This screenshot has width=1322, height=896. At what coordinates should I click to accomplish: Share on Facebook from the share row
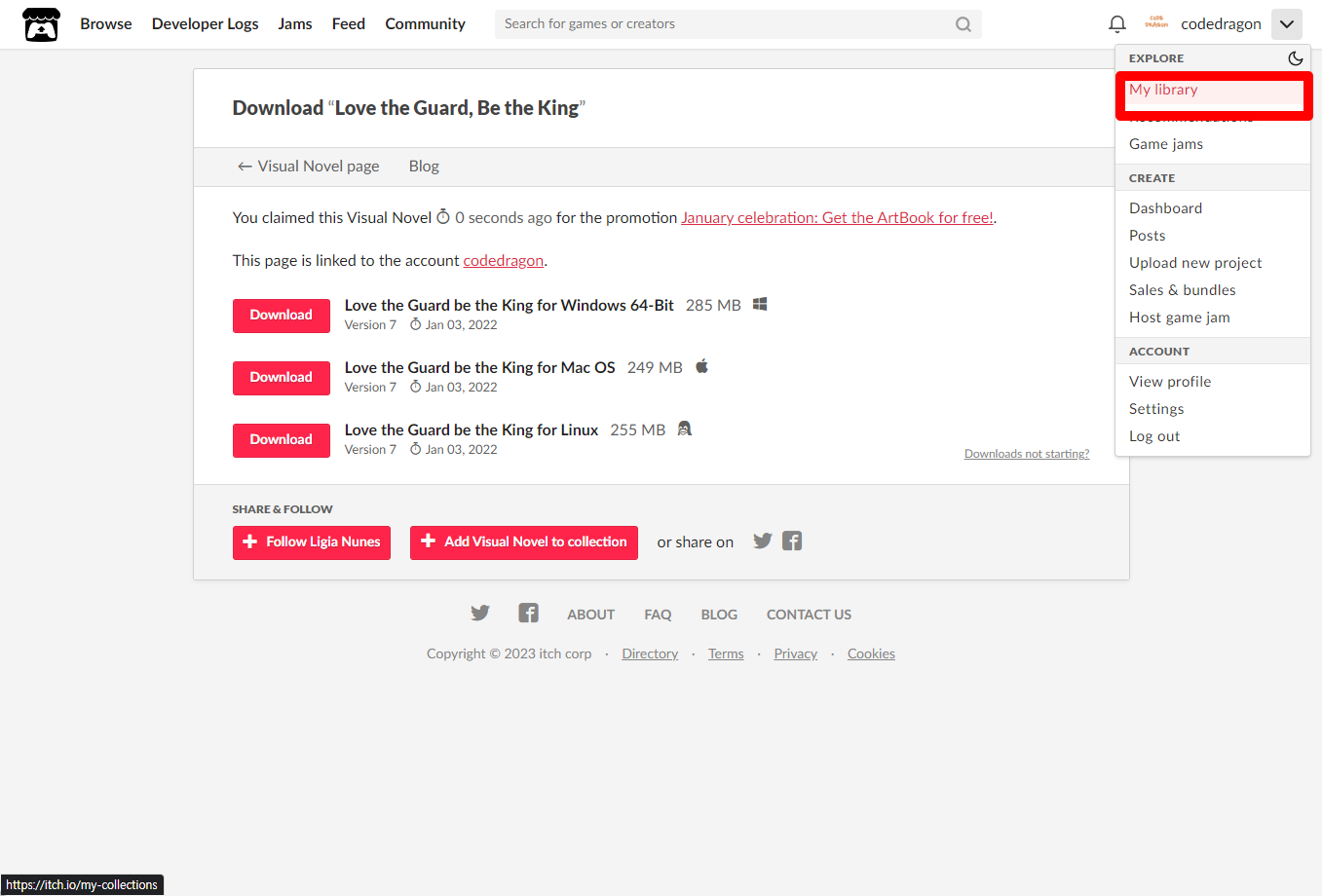792,541
